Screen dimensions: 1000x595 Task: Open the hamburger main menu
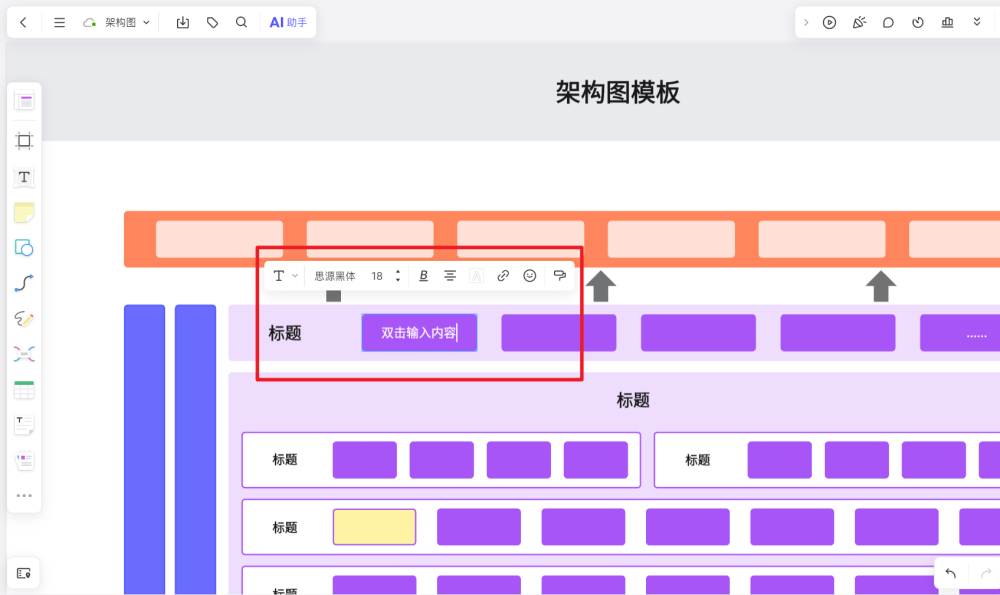pos(59,21)
